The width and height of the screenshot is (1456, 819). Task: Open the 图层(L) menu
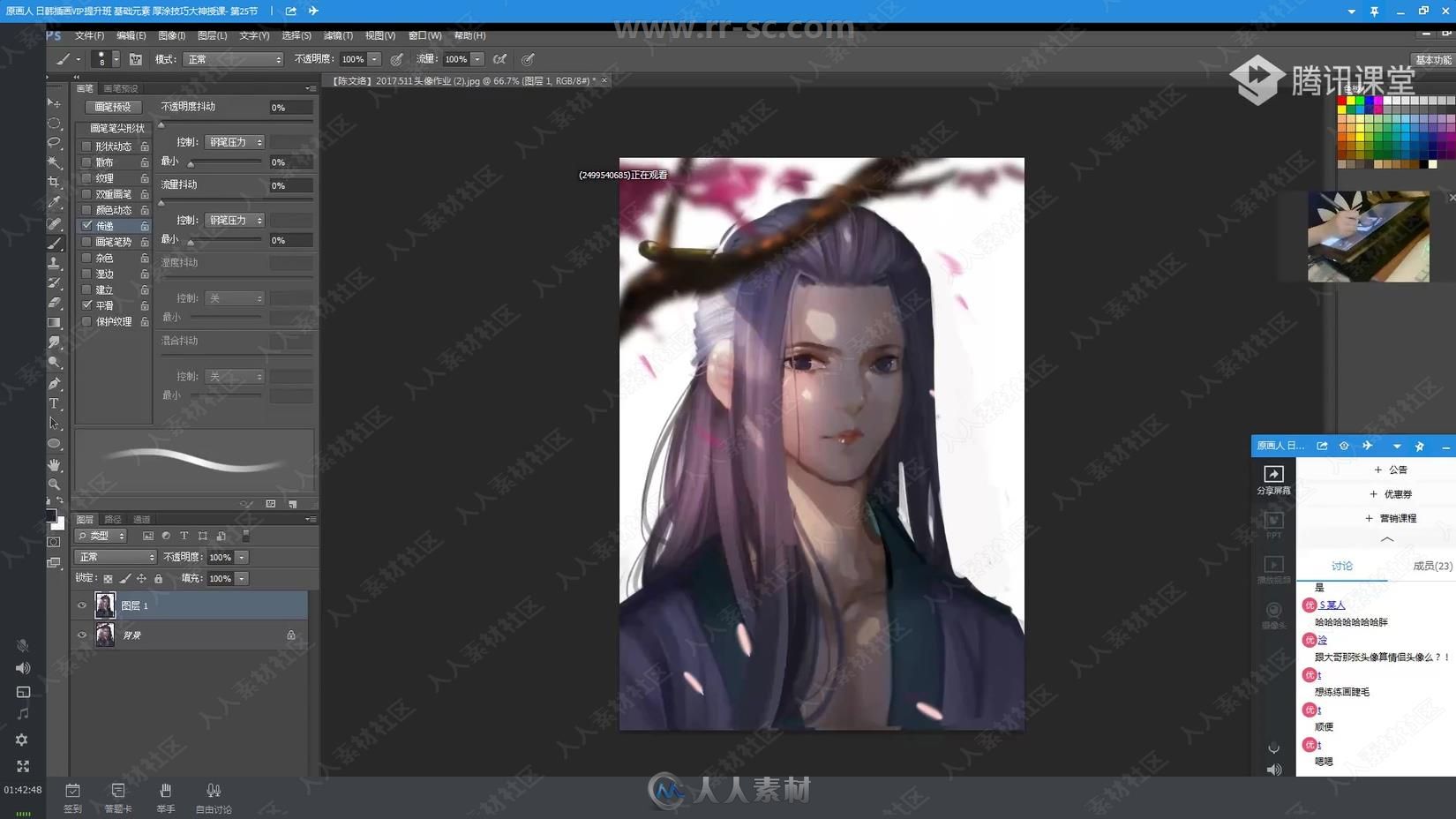(x=212, y=35)
